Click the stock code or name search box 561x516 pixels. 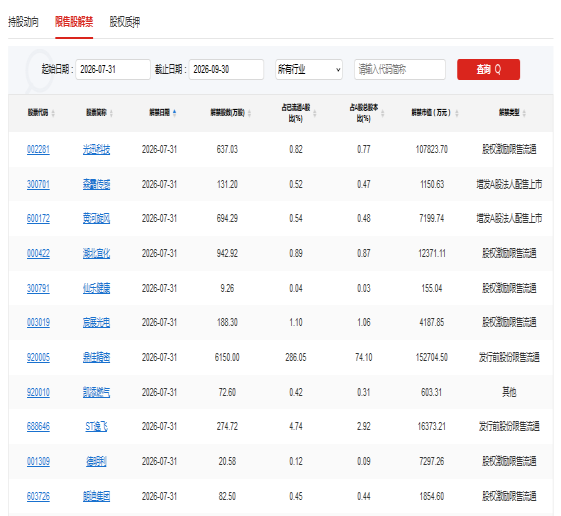click(x=400, y=69)
